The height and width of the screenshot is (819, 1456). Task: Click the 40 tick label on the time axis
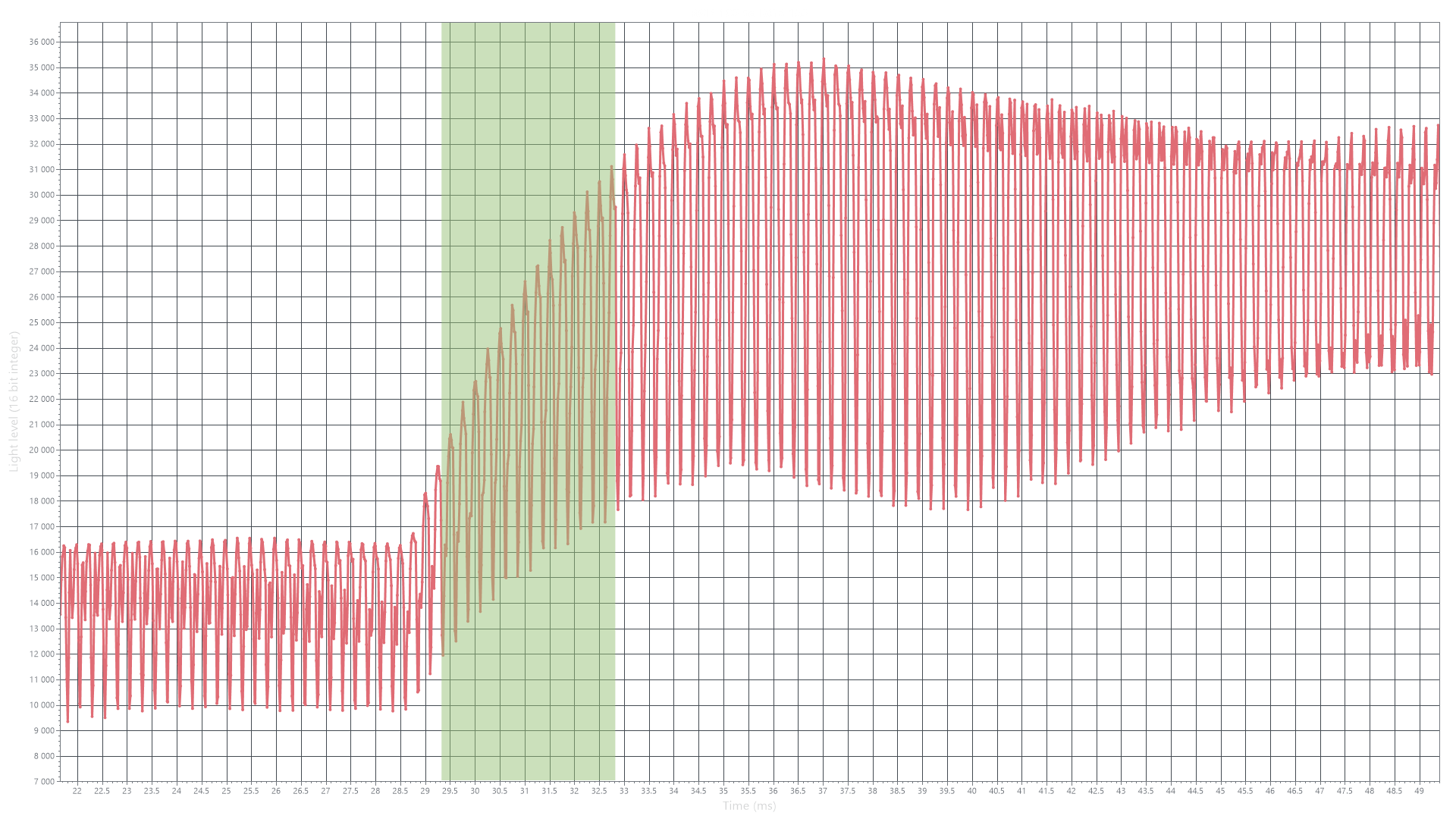coord(971,791)
